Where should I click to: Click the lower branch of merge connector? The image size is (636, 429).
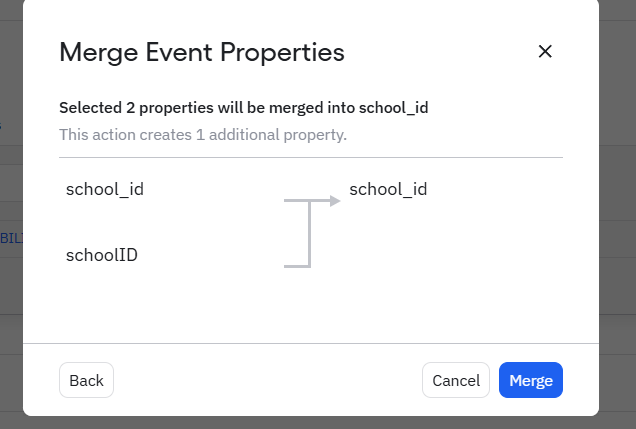point(297,266)
